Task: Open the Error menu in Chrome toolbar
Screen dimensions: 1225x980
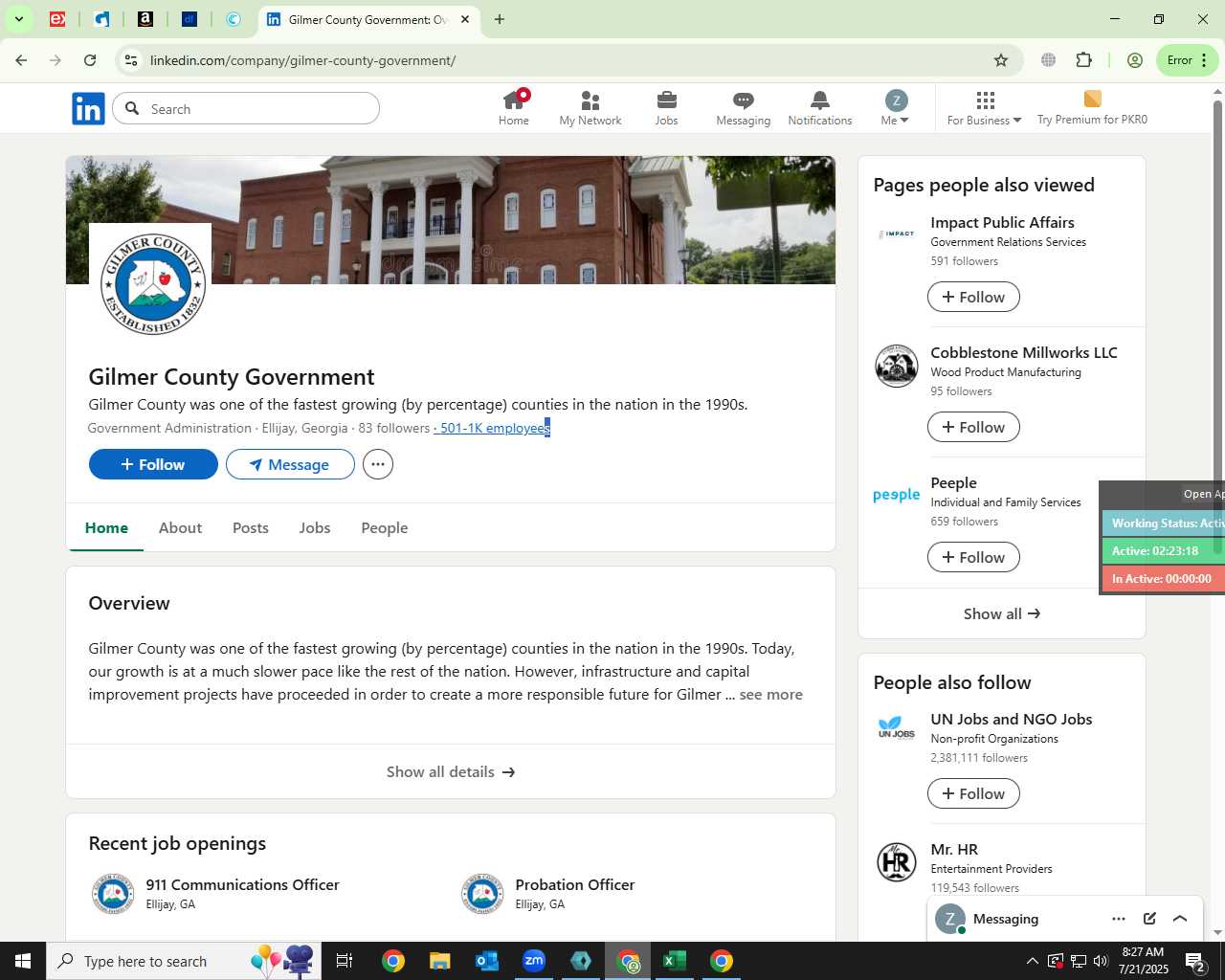Action: (1188, 60)
